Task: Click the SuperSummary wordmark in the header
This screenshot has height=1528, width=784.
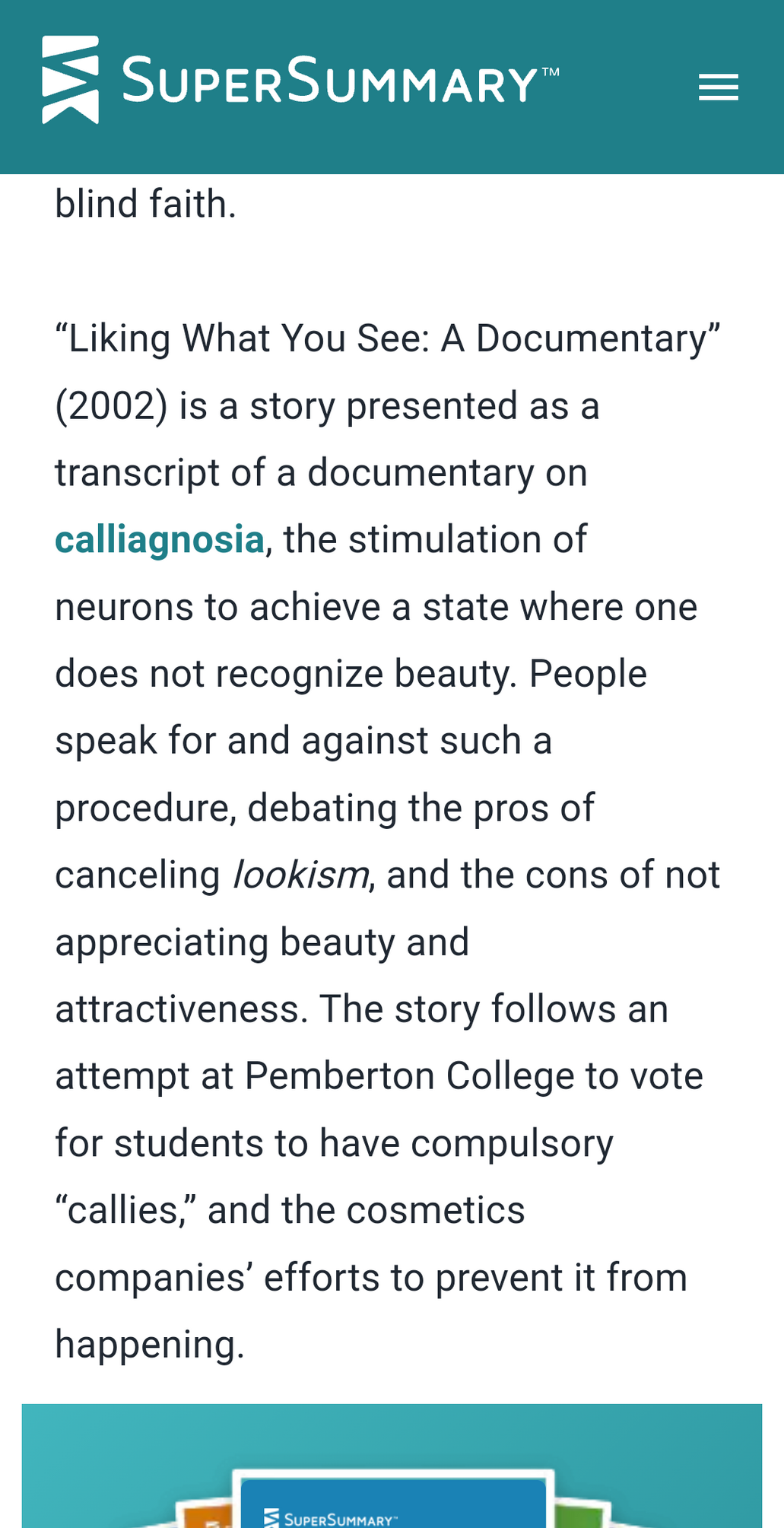Action: click(x=331, y=81)
